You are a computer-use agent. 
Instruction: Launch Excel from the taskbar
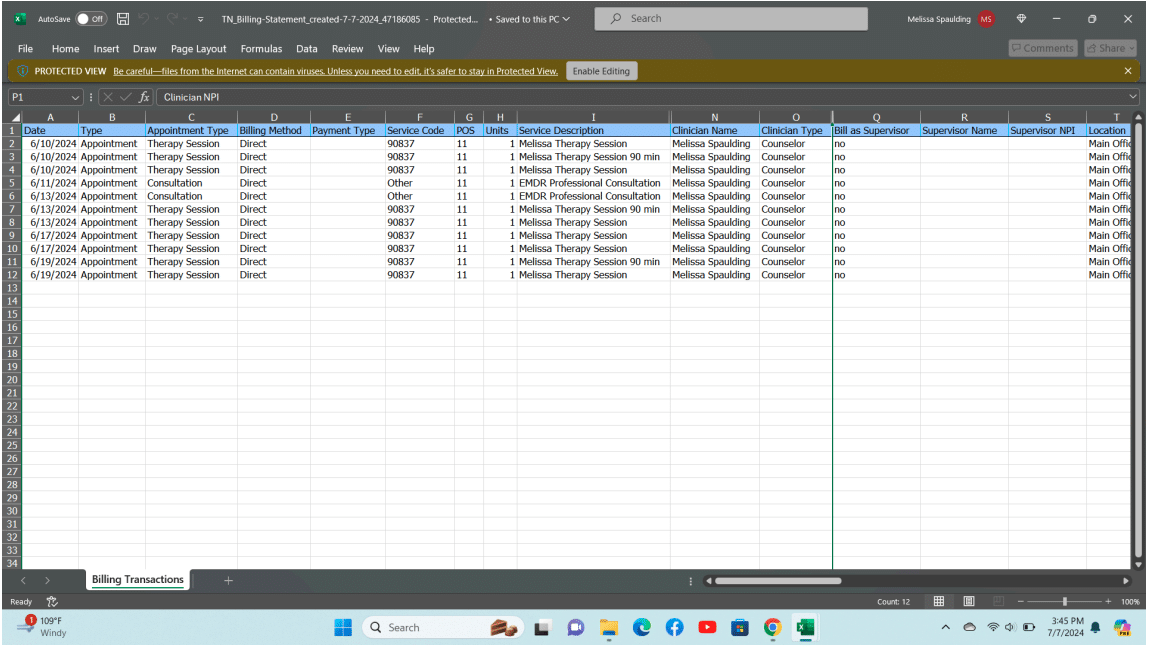[804, 627]
